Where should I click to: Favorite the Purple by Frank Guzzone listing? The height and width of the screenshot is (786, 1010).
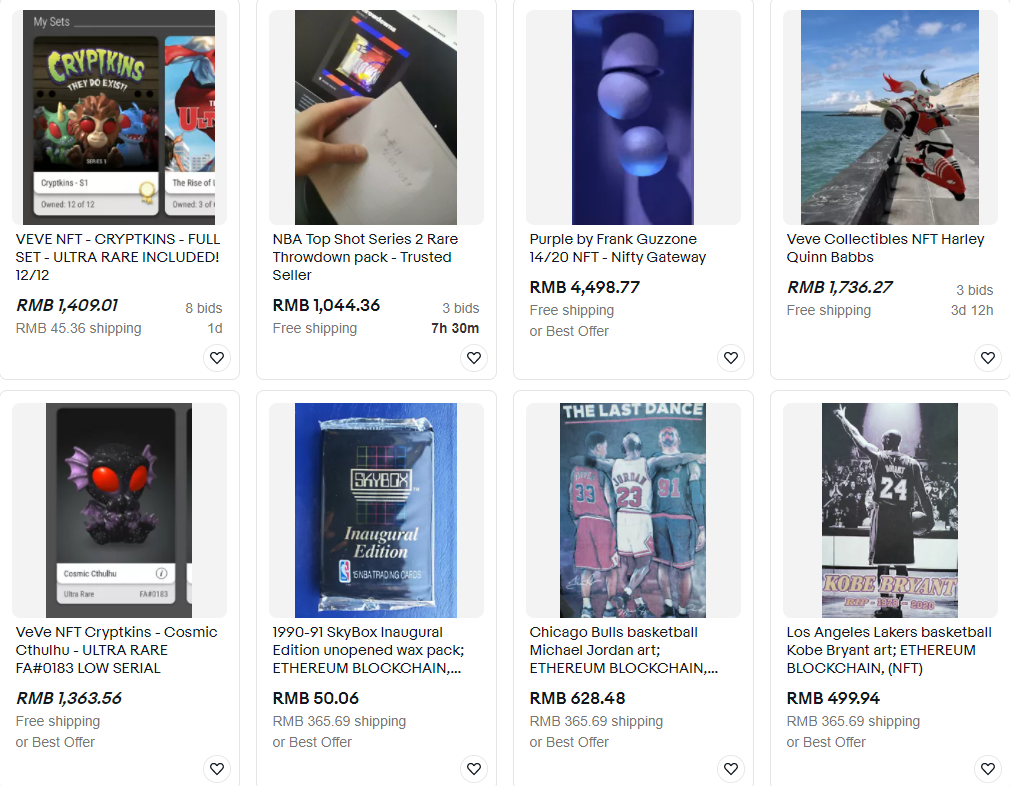[731, 358]
